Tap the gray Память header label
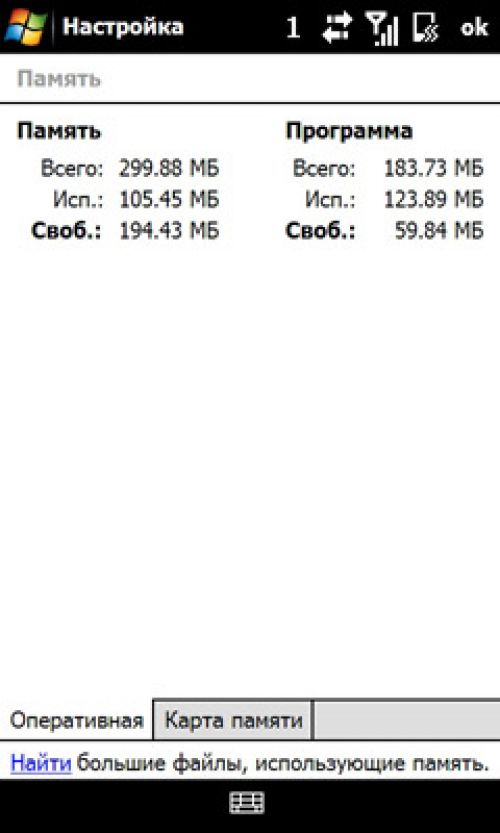500x833 pixels. point(59,79)
